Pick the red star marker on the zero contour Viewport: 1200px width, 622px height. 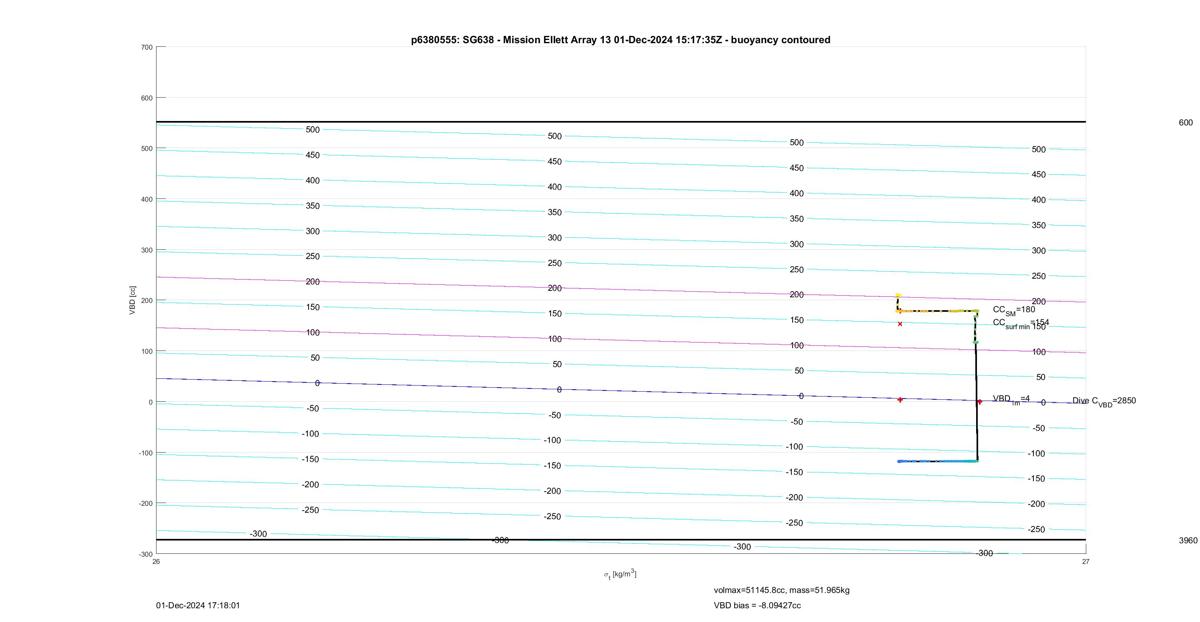(900, 399)
